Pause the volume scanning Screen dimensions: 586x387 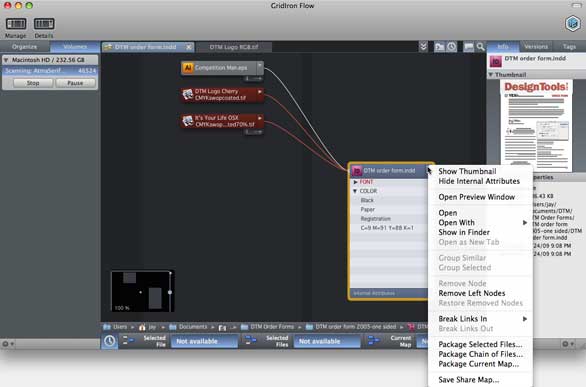click(x=75, y=83)
